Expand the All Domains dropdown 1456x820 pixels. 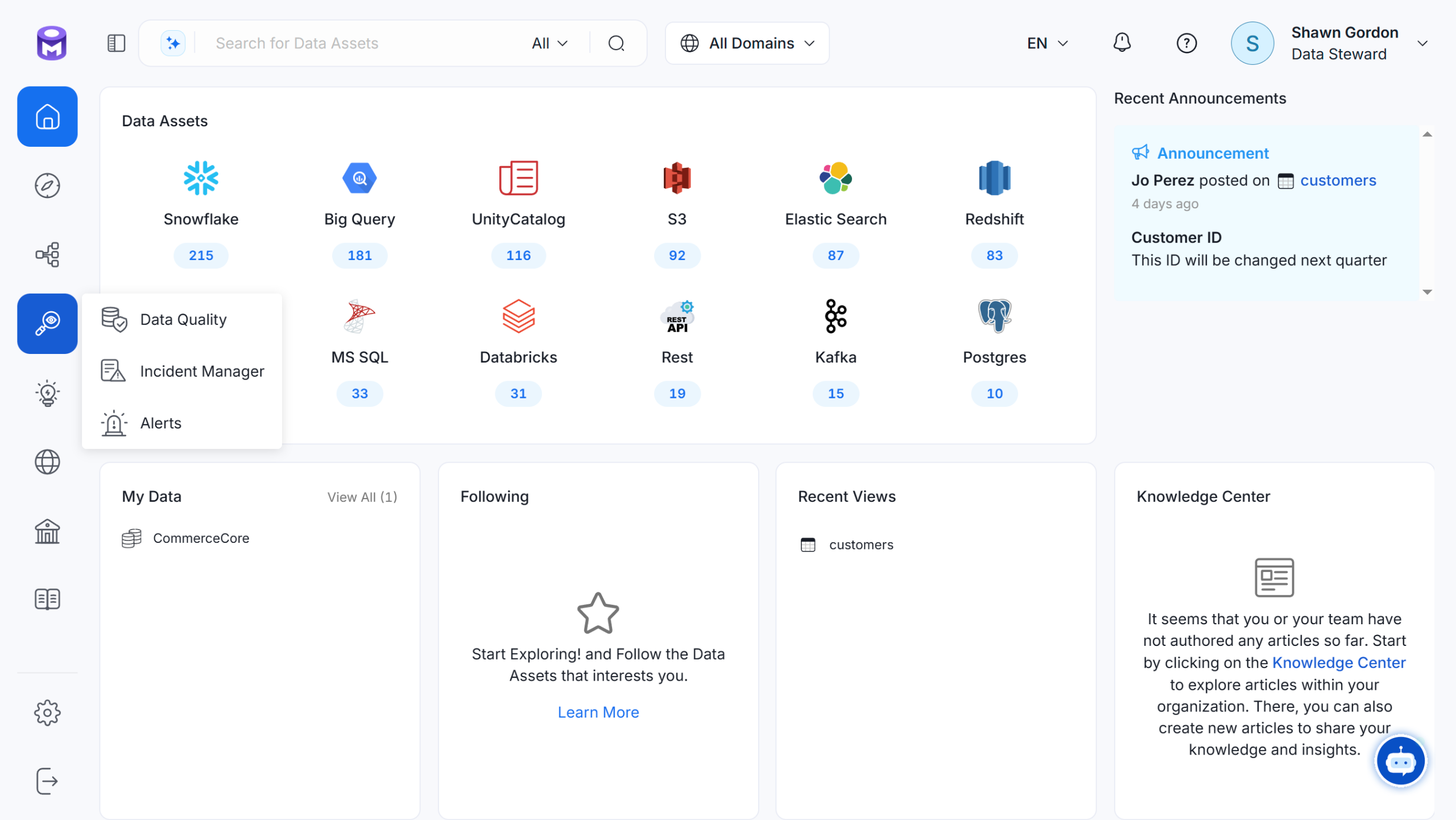(747, 43)
